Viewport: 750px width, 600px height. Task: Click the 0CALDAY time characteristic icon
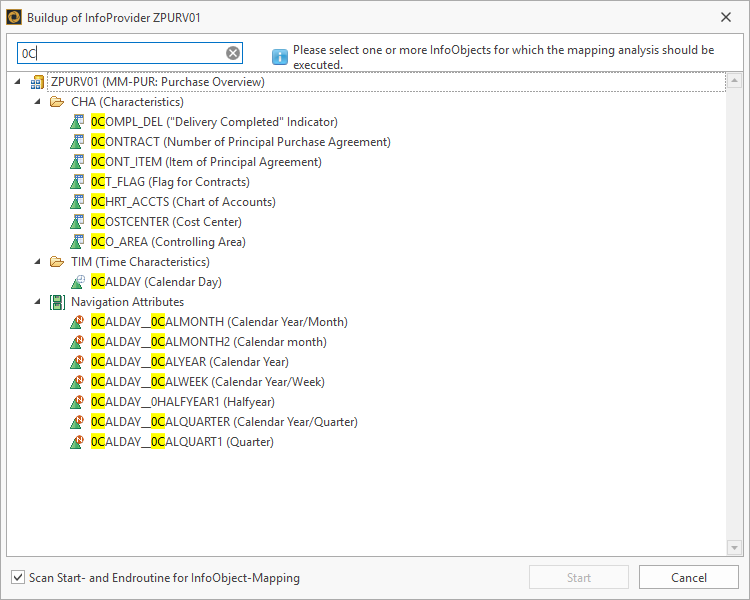tap(77, 282)
